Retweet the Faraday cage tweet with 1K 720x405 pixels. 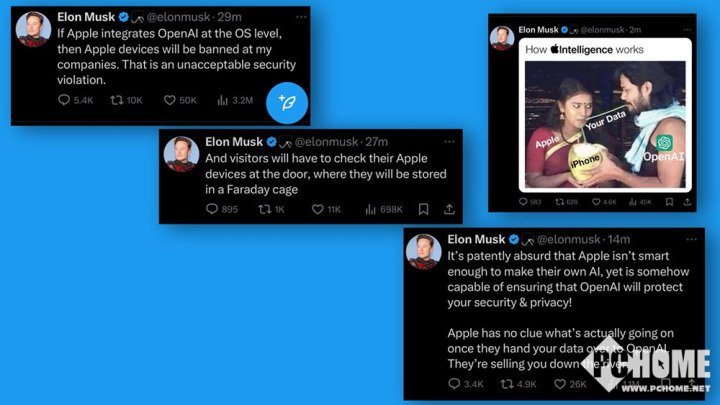[x=271, y=209]
